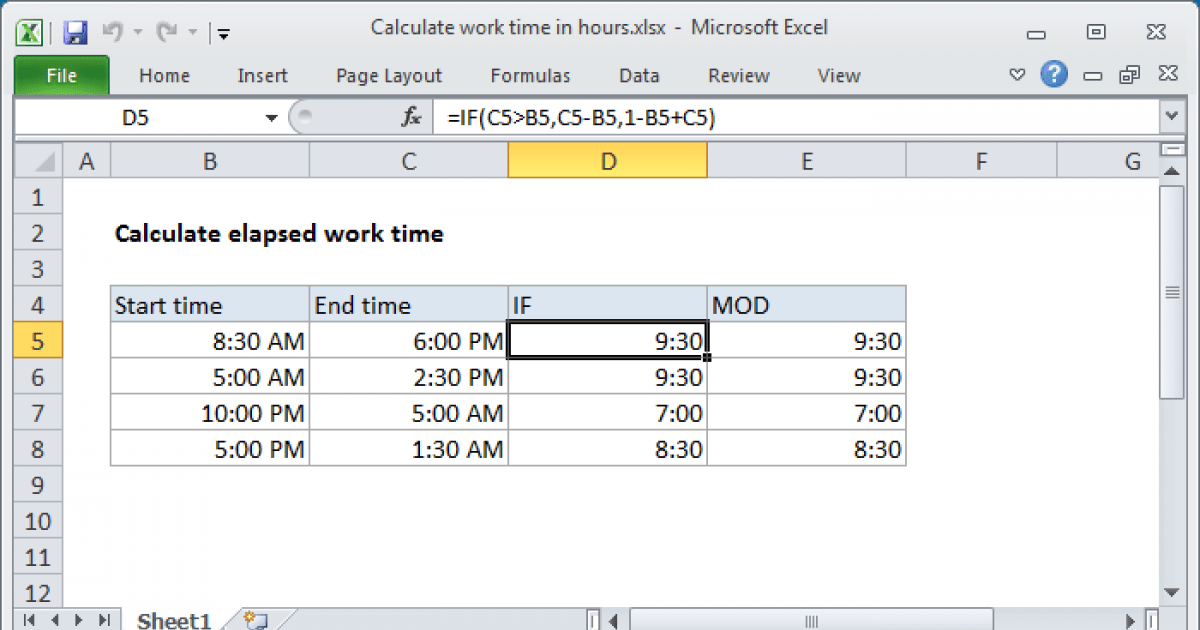
Task: Open the Name Box dropdown arrow
Action: [x=270, y=117]
